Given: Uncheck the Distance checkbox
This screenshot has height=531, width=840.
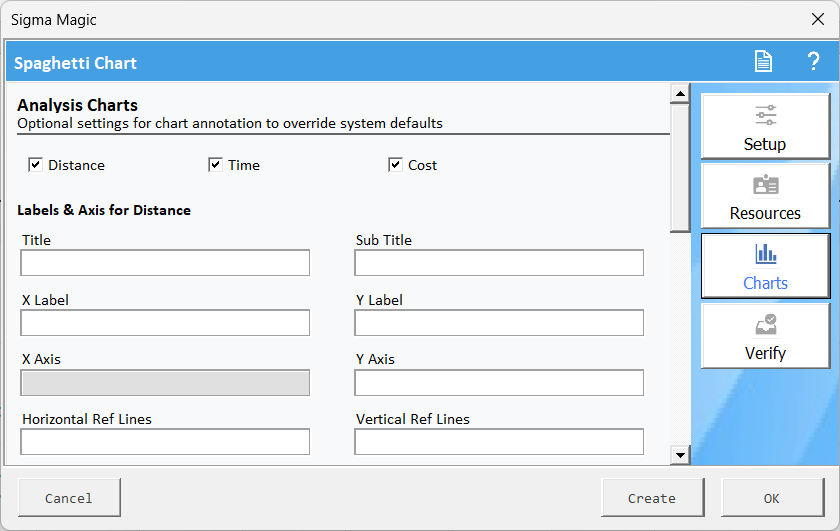Looking at the screenshot, I should [36, 165].
